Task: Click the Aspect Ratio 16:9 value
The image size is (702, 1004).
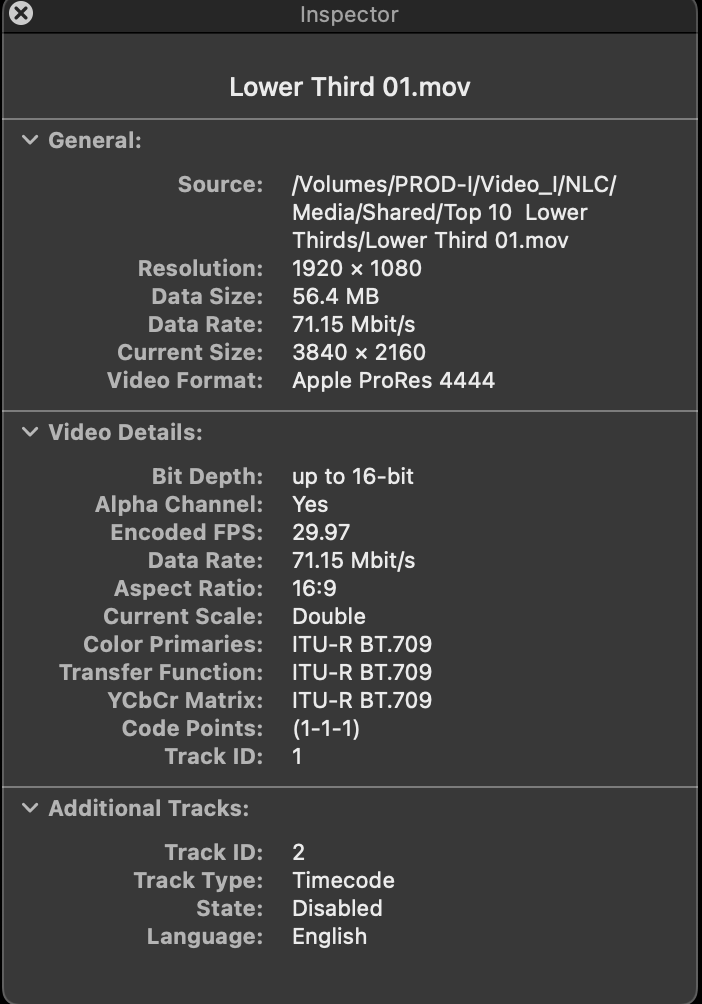Action: click(x=314, y=588)
